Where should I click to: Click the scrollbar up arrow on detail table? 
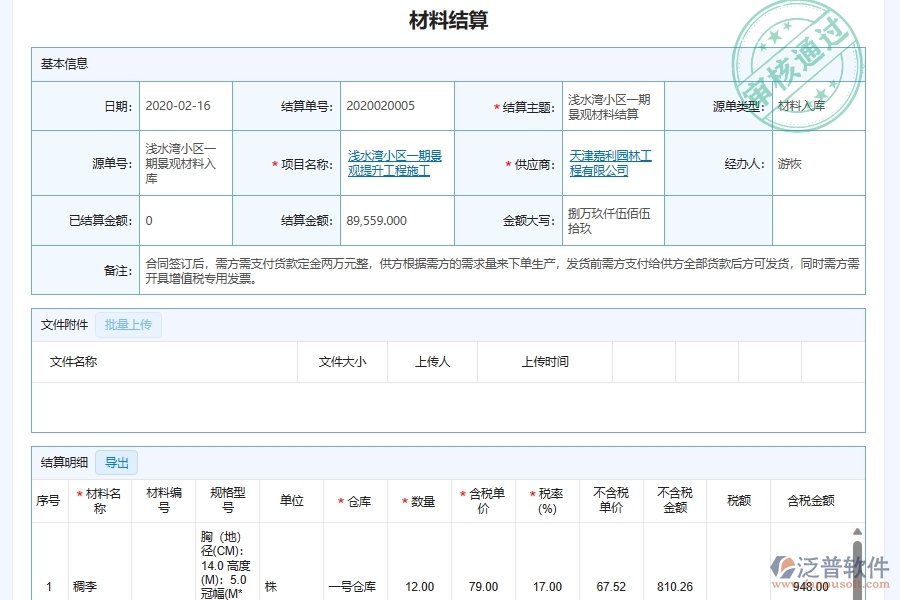tap(858, 531)
